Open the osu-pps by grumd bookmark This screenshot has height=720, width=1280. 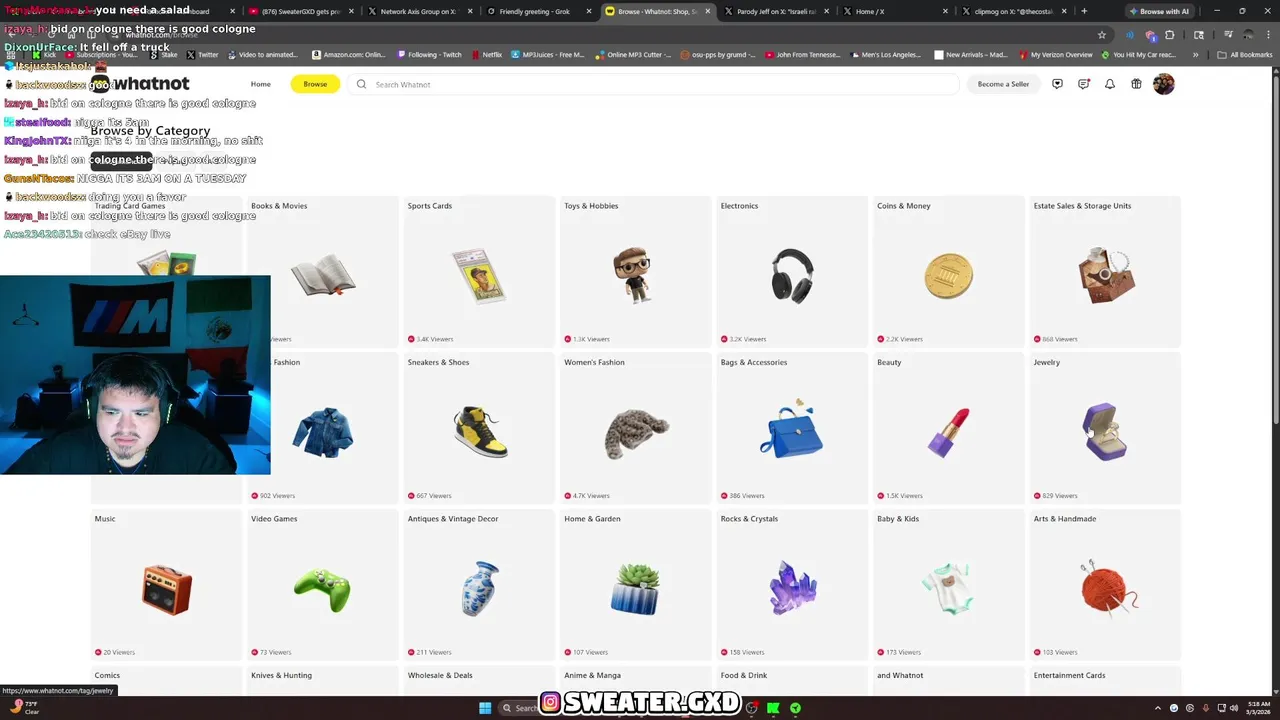point(718,55)
